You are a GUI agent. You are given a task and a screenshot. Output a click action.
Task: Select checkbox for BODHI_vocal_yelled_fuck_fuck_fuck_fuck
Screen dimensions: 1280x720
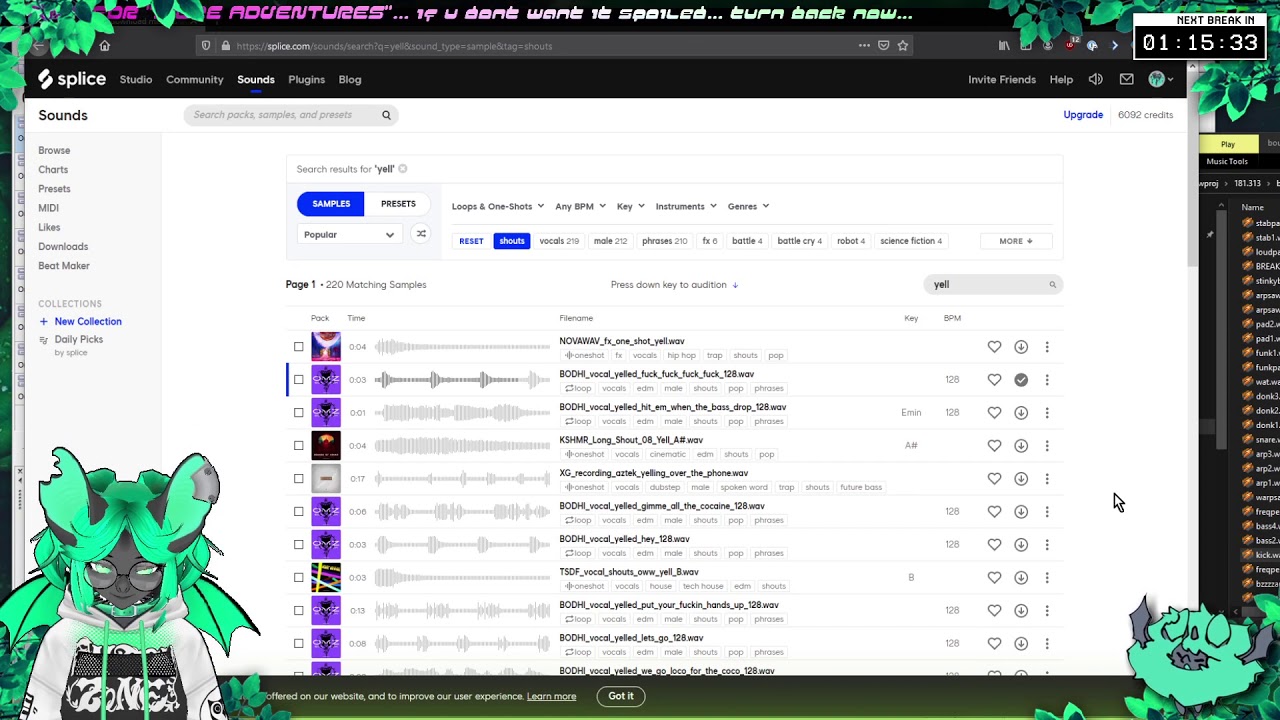(298, 380)
